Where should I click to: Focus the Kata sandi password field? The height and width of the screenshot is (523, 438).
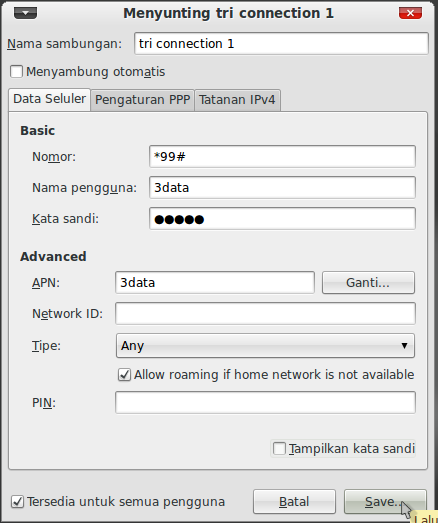tap(282, 218)
